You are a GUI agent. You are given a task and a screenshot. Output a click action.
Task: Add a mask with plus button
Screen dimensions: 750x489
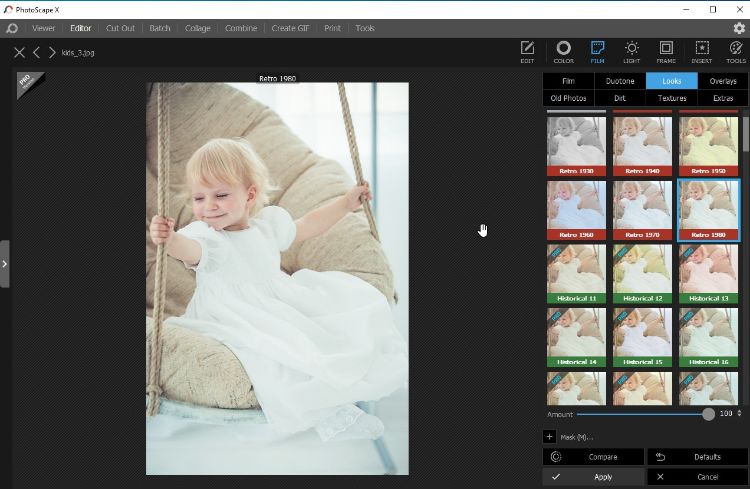pyautogui.click(x=549, y=436)
